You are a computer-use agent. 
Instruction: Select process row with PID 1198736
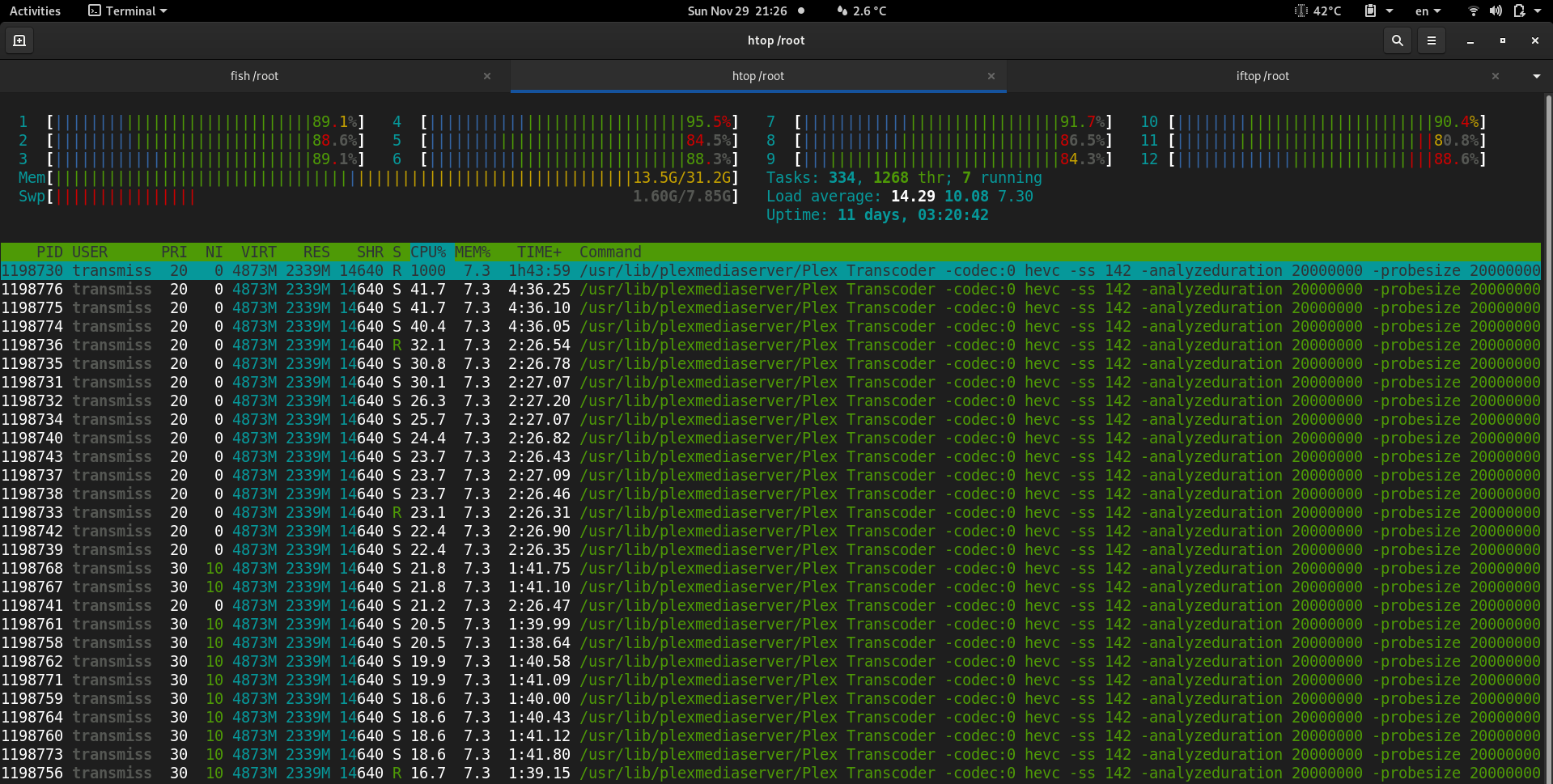(x=770, y=345)
